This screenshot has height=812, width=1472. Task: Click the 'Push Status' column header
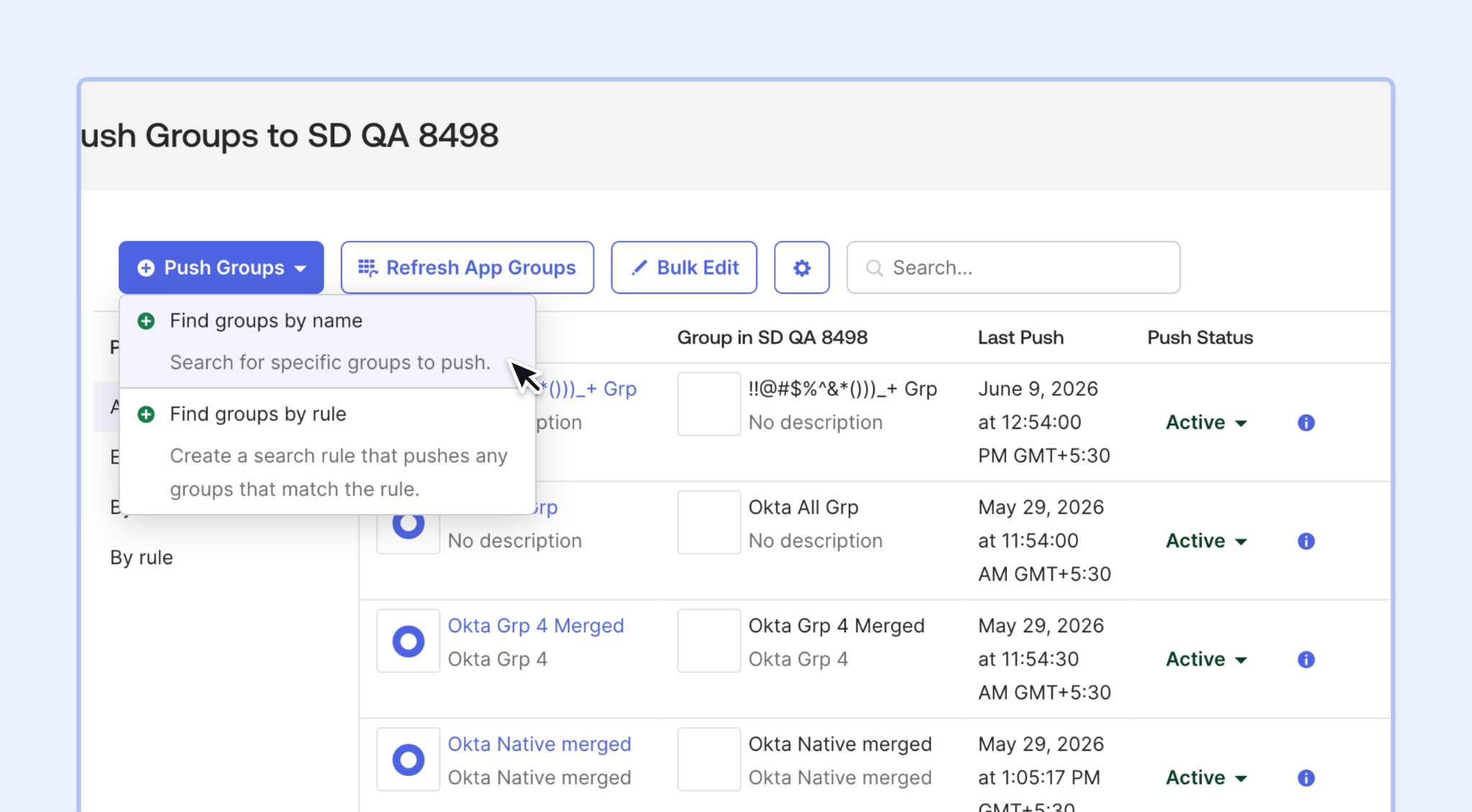click(1200, 338)
